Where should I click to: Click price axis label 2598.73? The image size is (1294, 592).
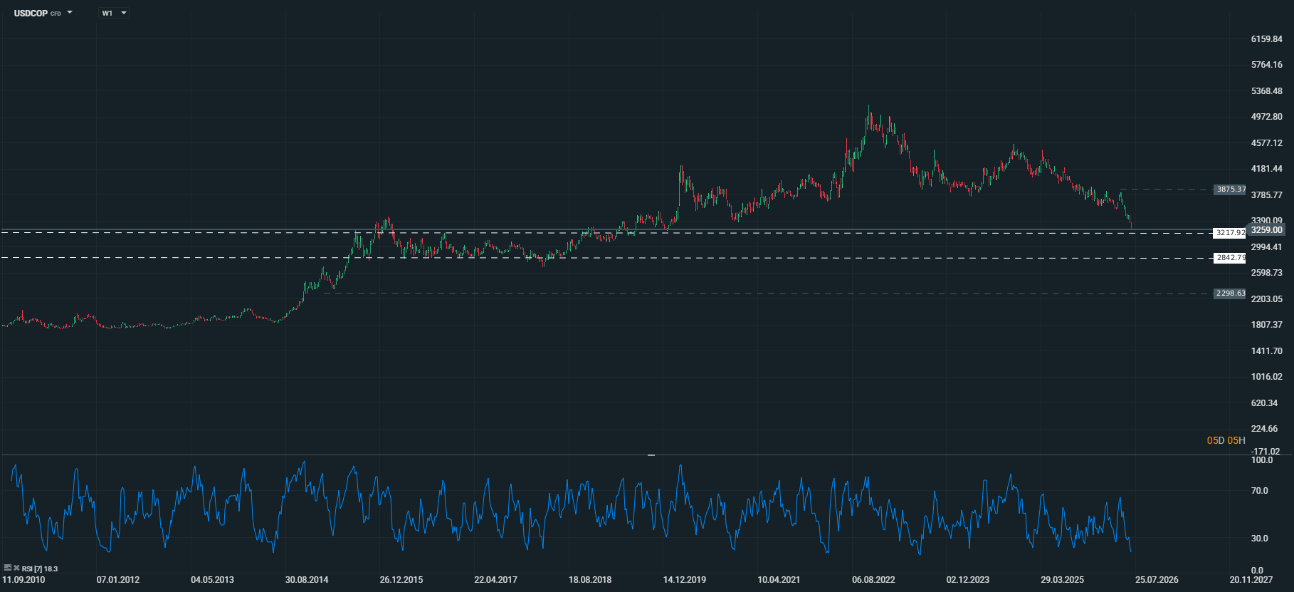tap(1266, 273)
